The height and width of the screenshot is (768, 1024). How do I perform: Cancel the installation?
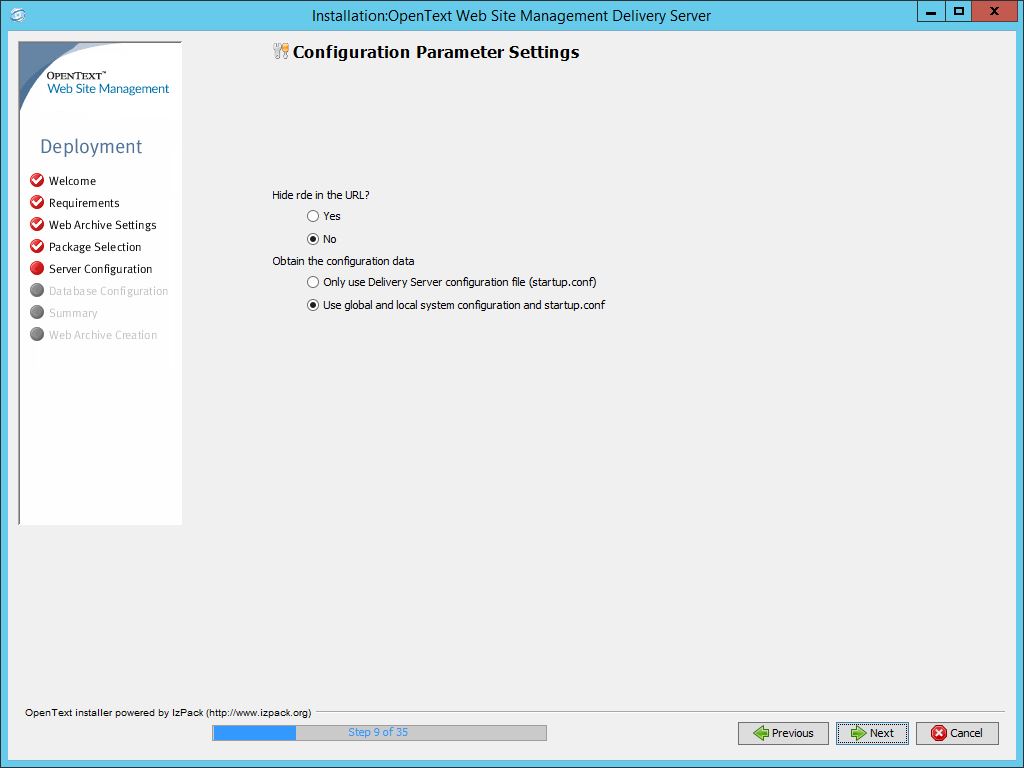[x=957, y=733]
